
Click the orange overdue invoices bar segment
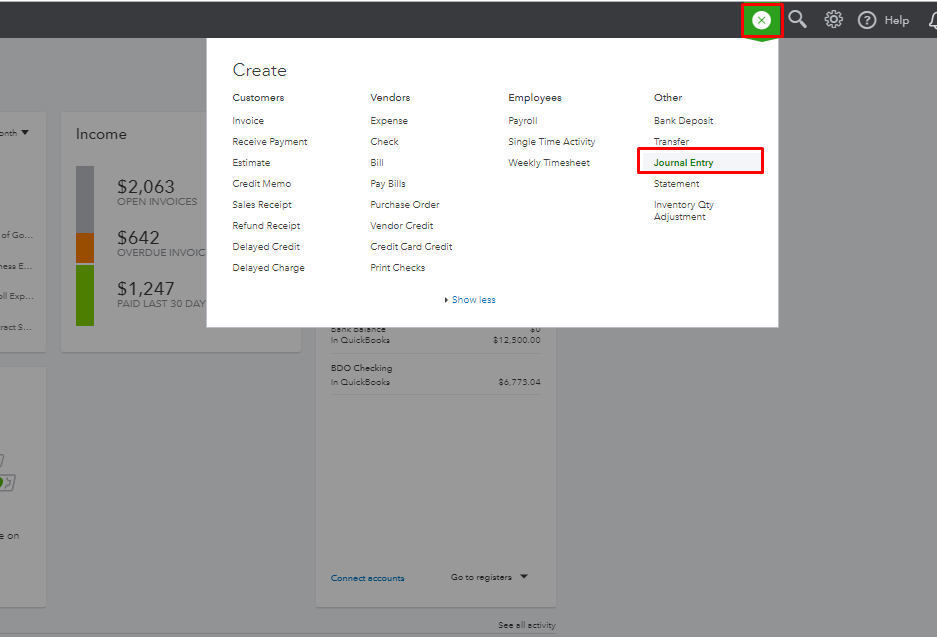point(85,248)
